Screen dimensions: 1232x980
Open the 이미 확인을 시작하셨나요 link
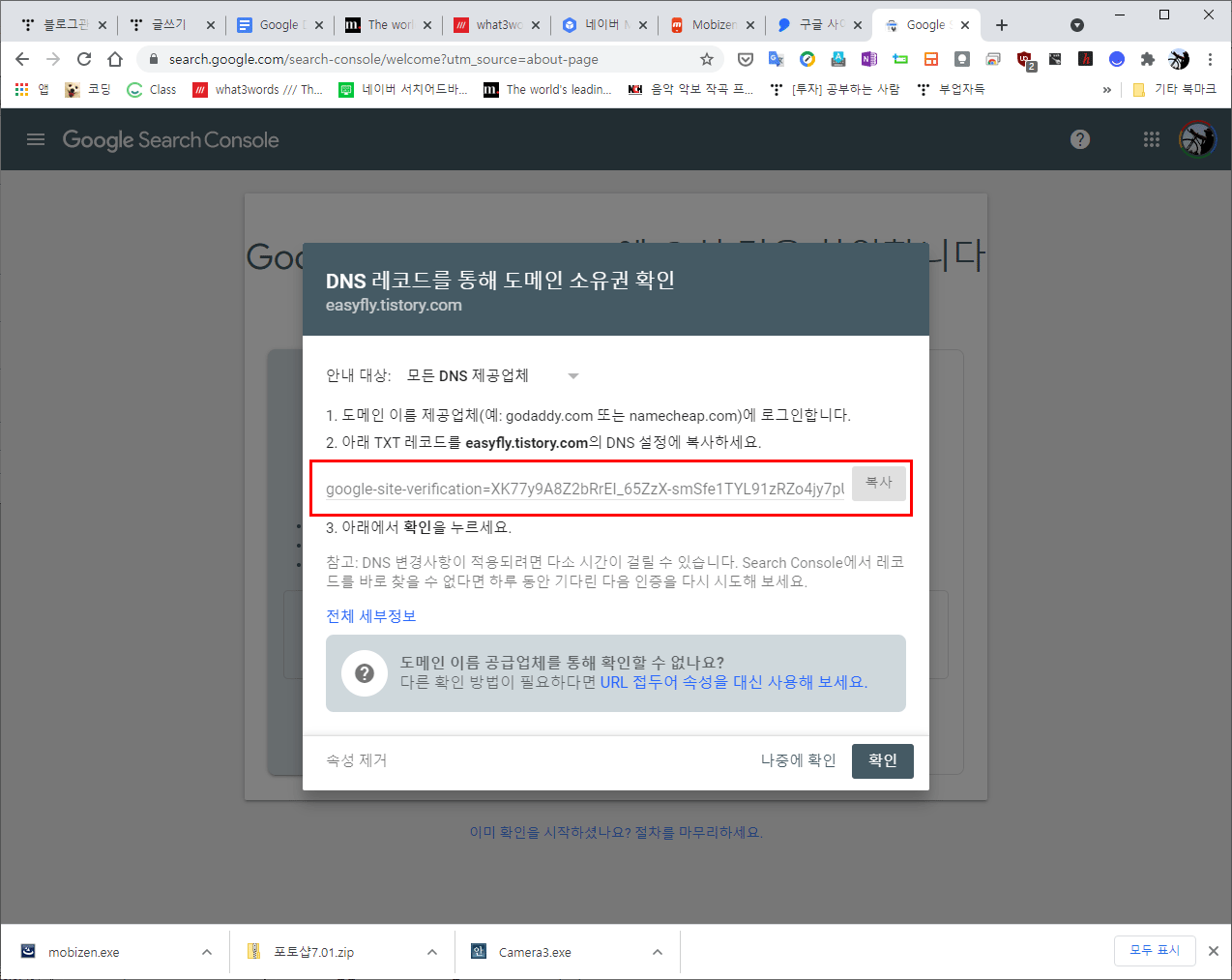coord(616,832)
